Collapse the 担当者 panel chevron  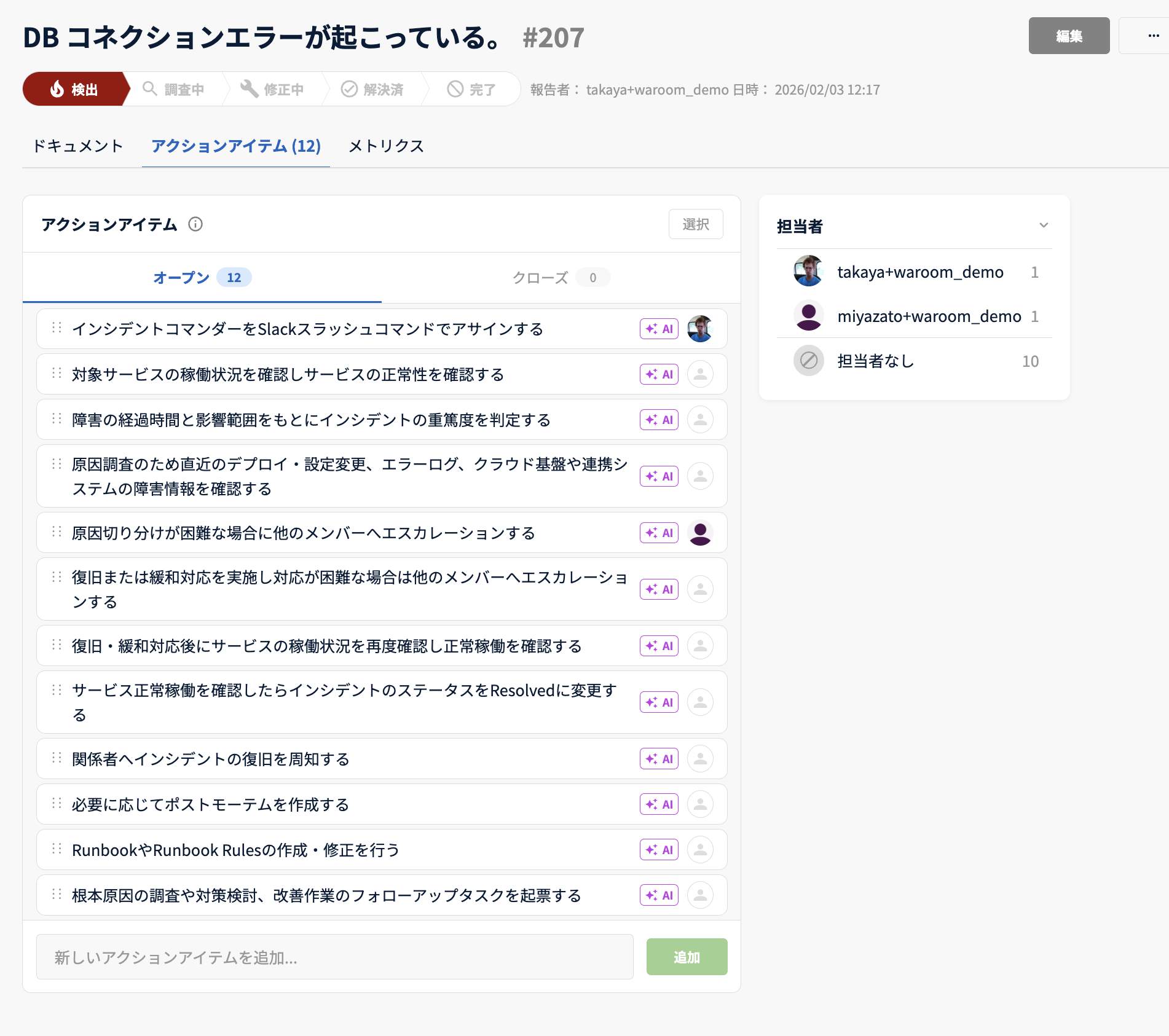coord(1043,226)
